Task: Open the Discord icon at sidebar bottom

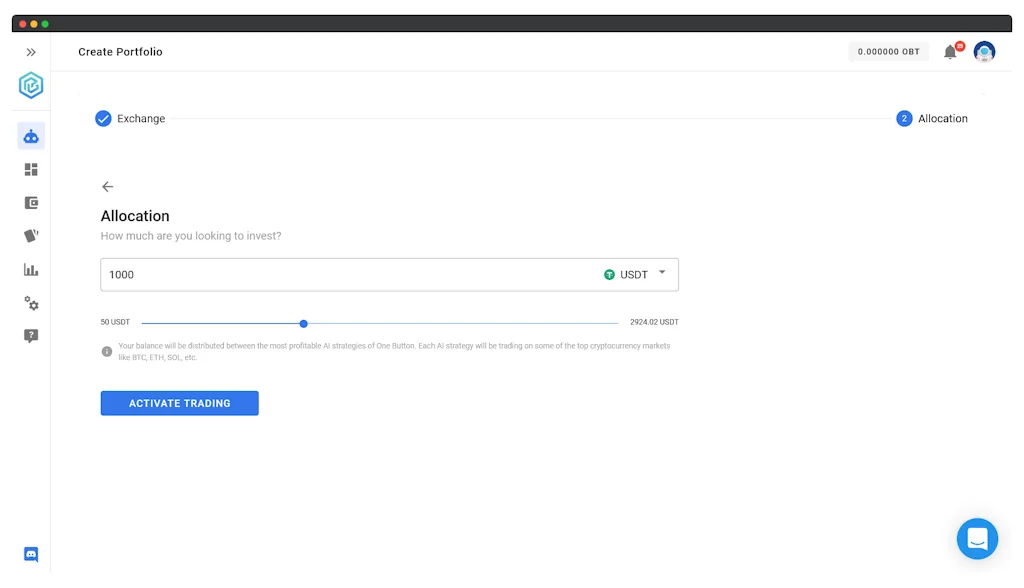Action: point(31,554)
